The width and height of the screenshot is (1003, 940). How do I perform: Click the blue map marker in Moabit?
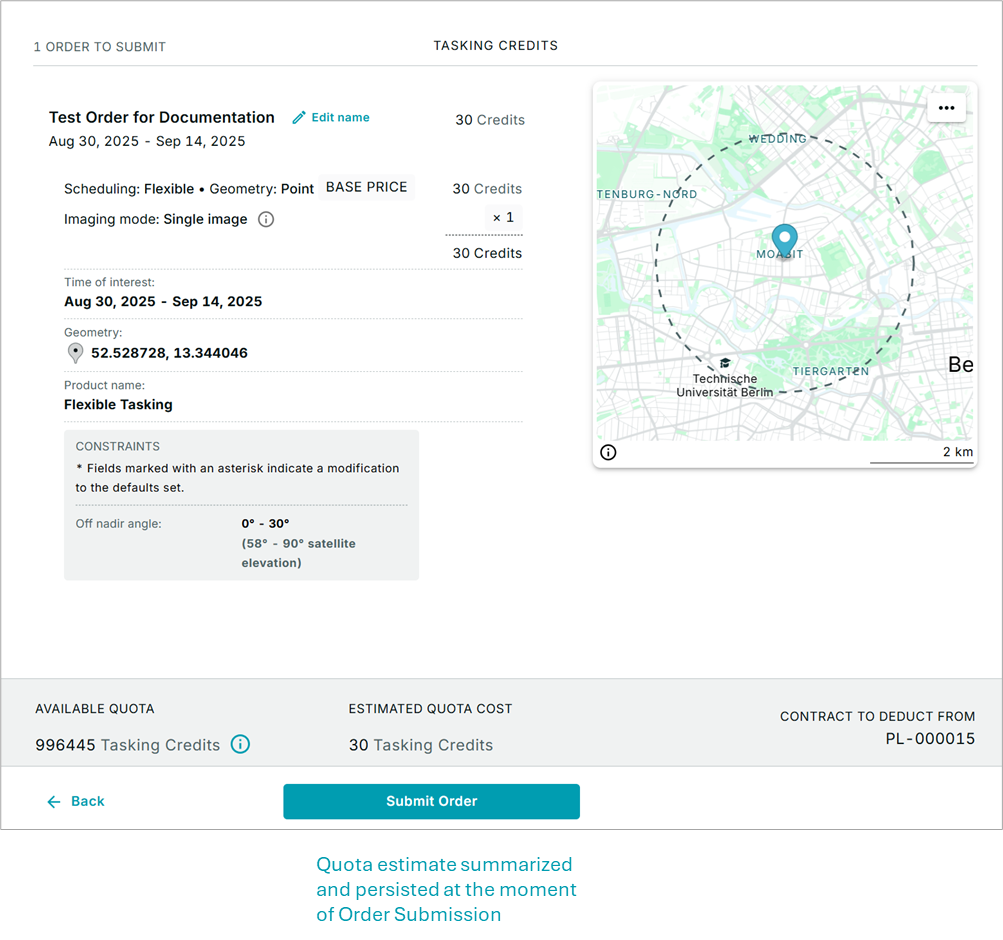785,240
